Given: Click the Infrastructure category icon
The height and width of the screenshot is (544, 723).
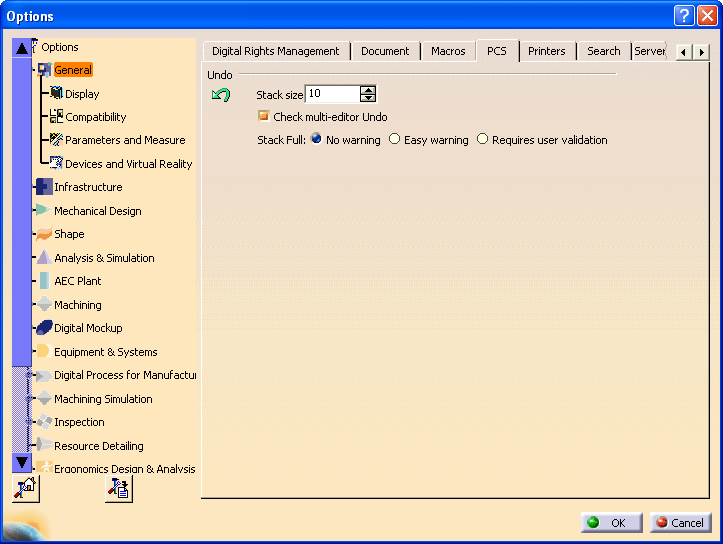Looking at the screenshot, I should click(44, 187).
